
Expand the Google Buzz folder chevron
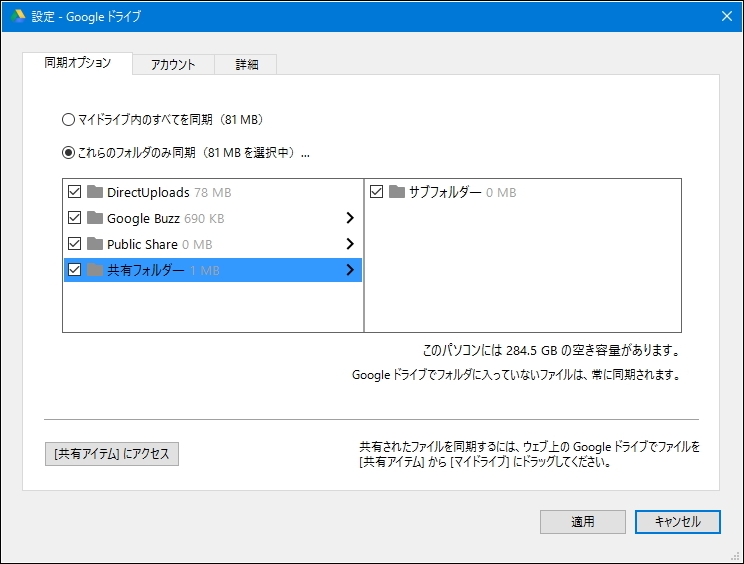pyautogui.click(x=350, y=218)
